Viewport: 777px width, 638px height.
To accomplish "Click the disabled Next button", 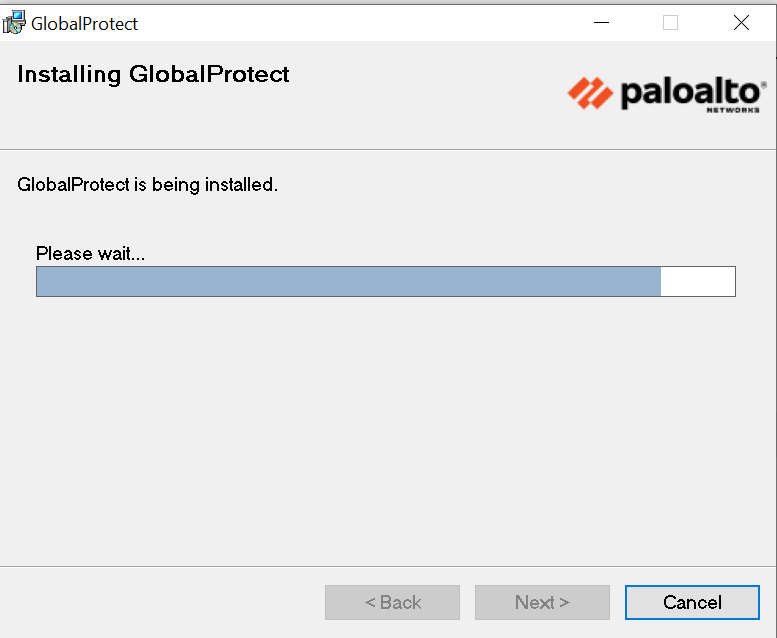I will click(542, 602).
